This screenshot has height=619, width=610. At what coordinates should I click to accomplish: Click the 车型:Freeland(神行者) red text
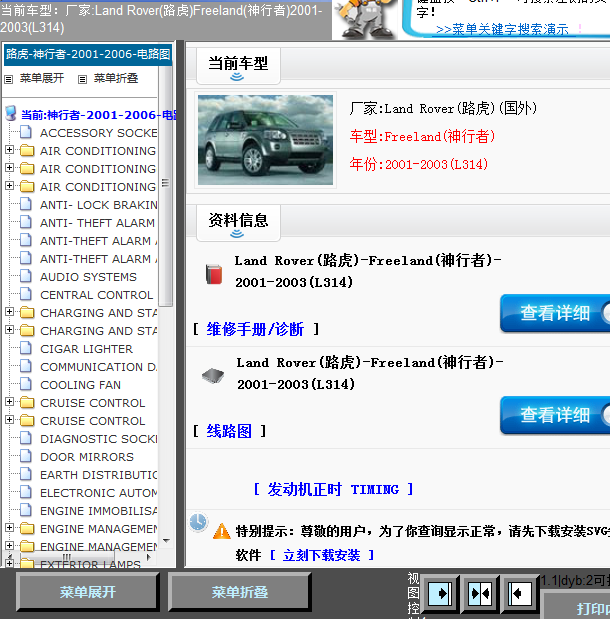click(x=422, y=137)
